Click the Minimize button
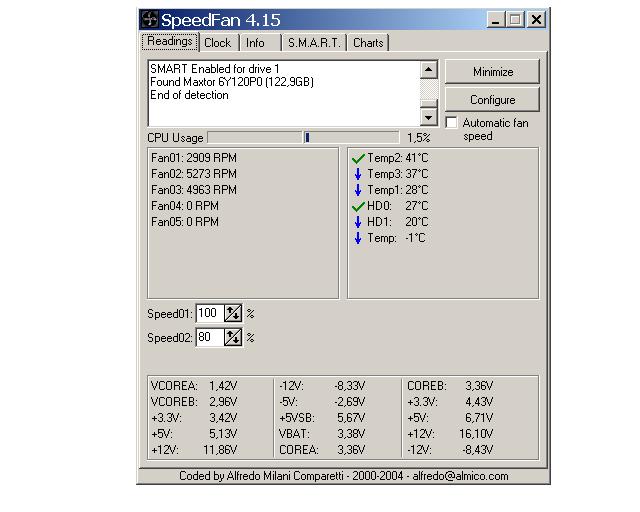The width and height of the screenshot is (640, 512). [x=493, y=72]
